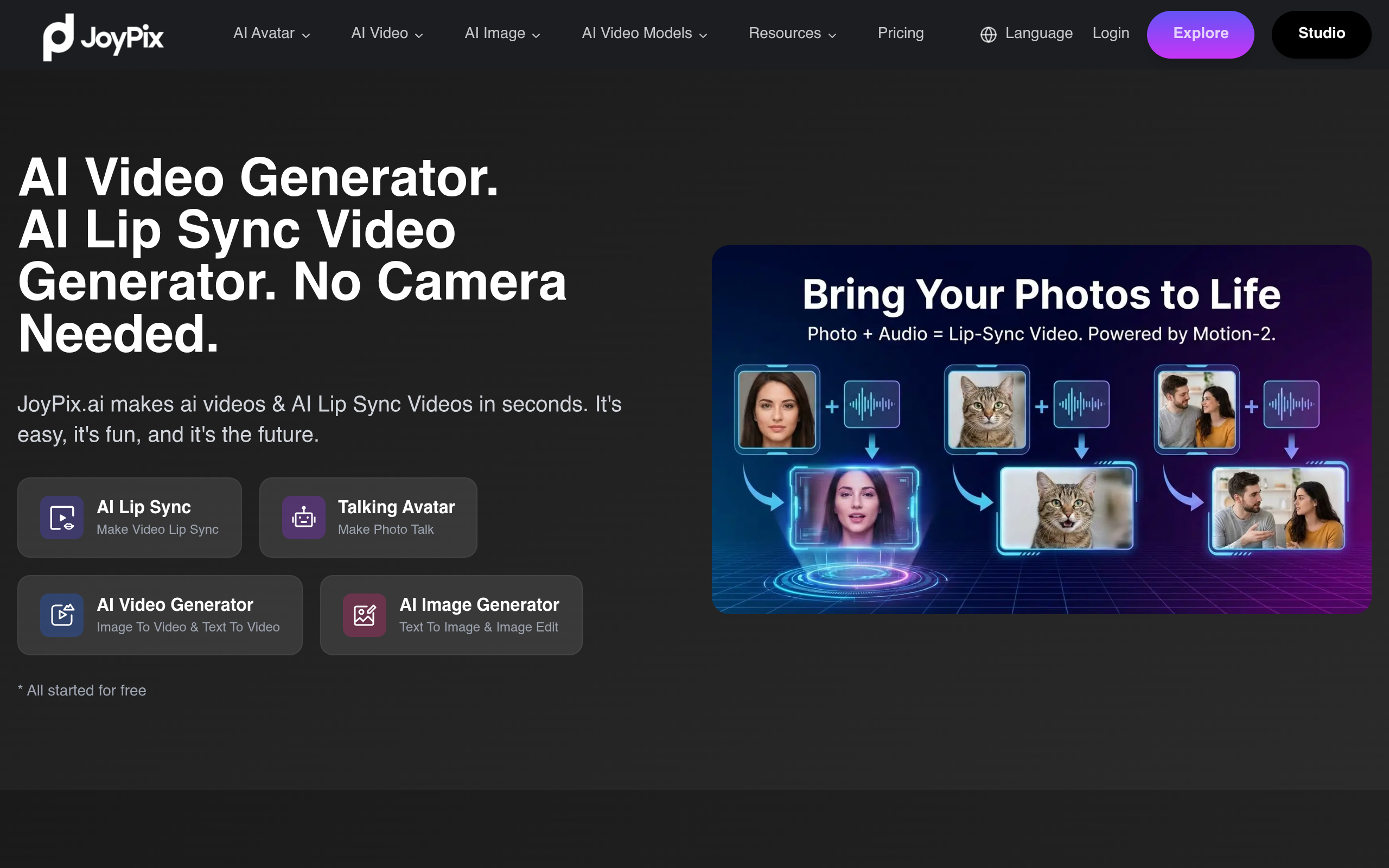Open the AI Video Generator card

pyautogui.click(x=160, y=615)
